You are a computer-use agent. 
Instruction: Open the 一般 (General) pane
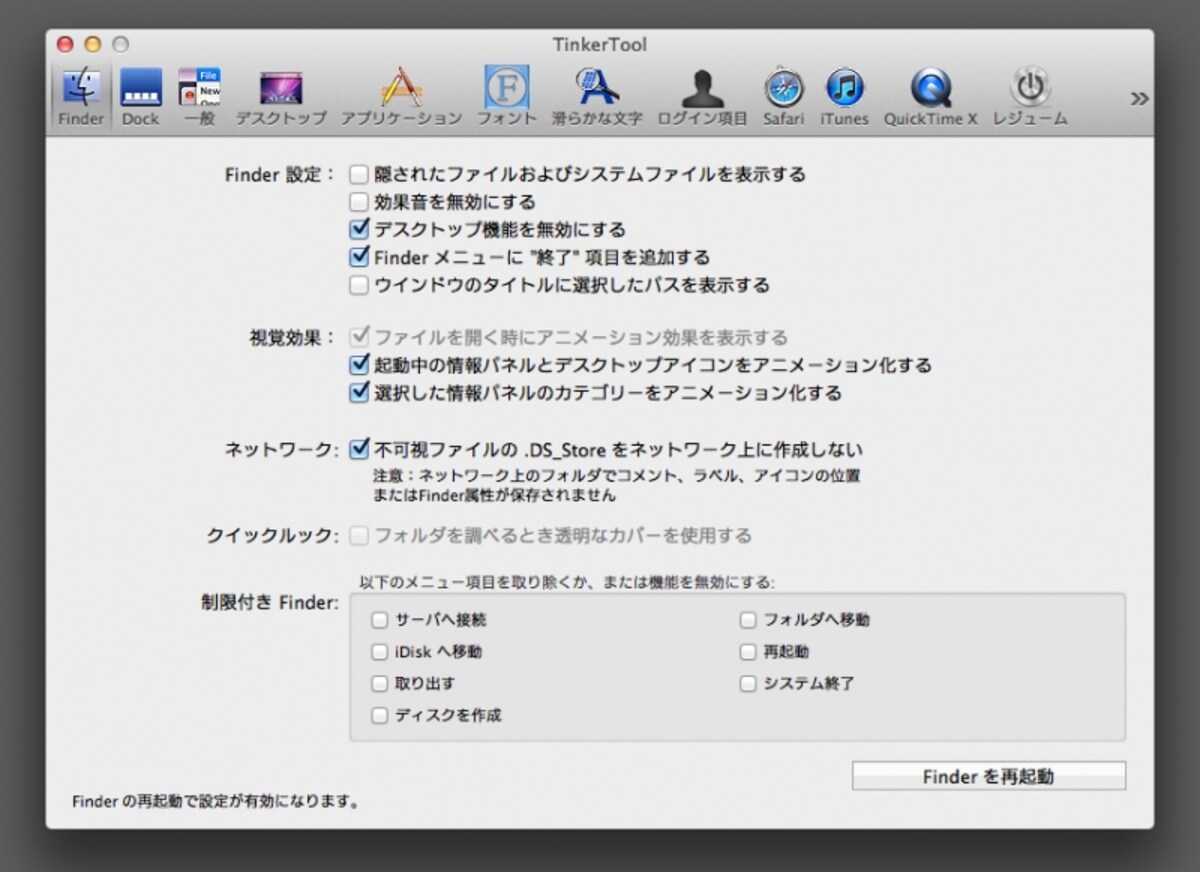pyautogui.click(x=199, y=97)
